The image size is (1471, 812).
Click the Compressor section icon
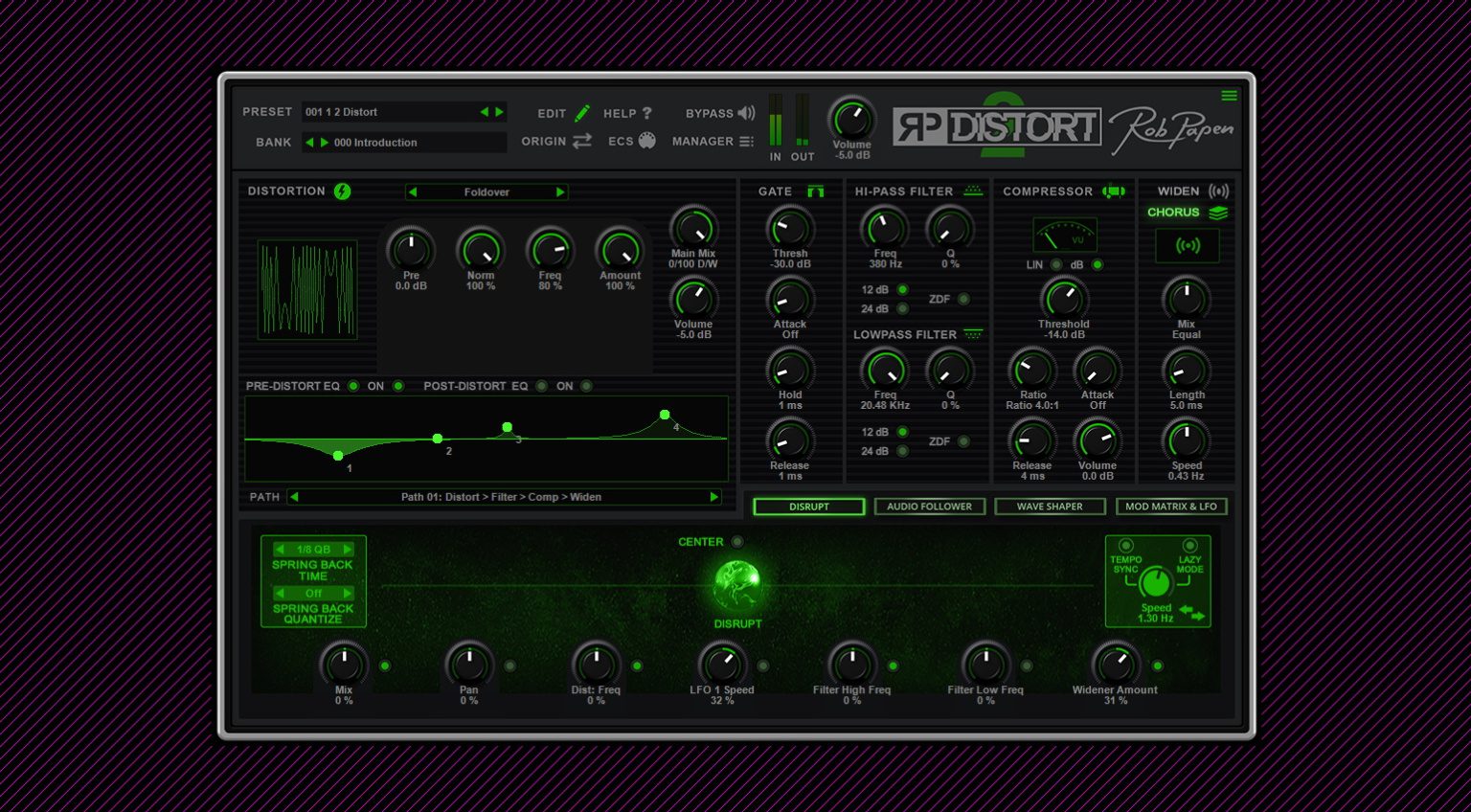[1113, 192]
